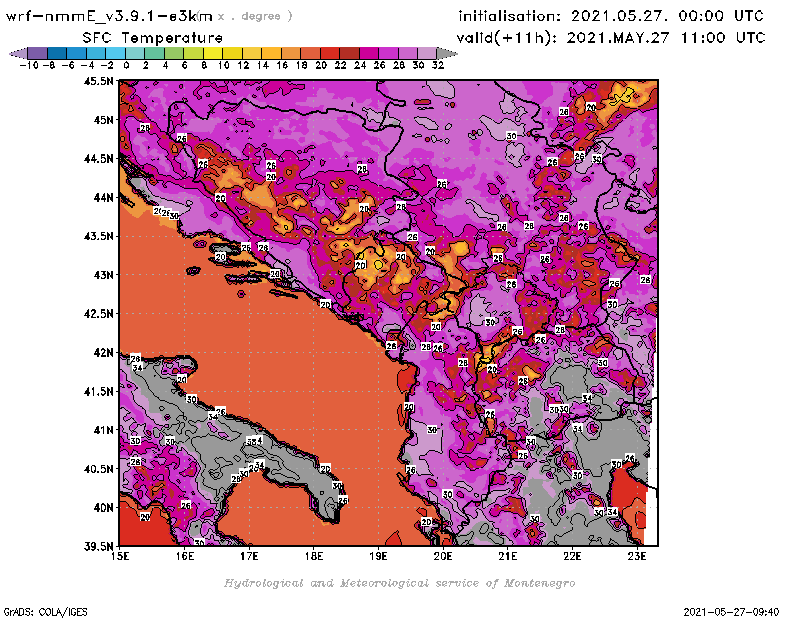This screenshot has width=800, height=618.
Task: Click the -10 value under the color bar
Action: coord(29,65)
